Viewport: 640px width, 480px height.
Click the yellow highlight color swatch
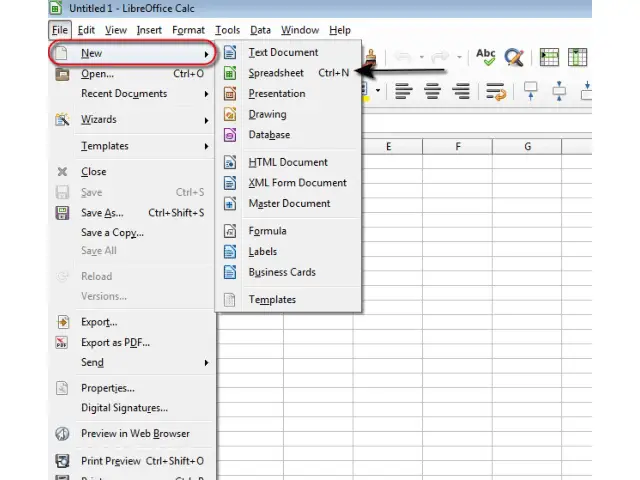366,98
